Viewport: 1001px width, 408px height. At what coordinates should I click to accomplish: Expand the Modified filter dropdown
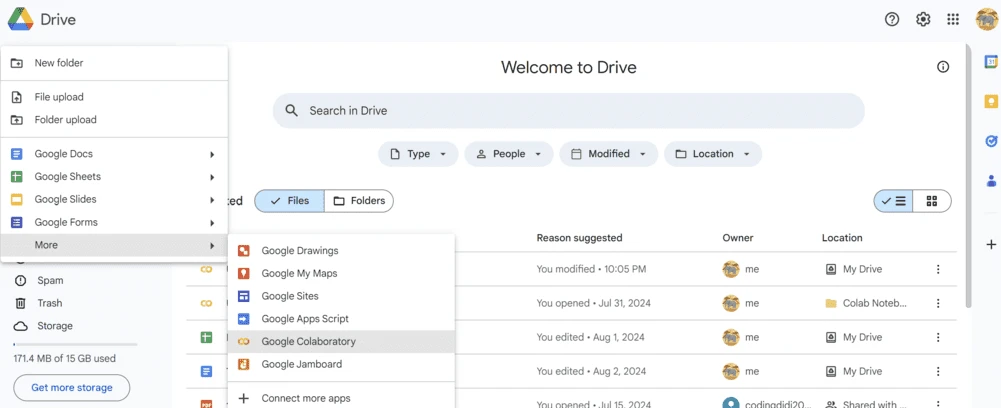pyautogui.click(x=608, y=154)
